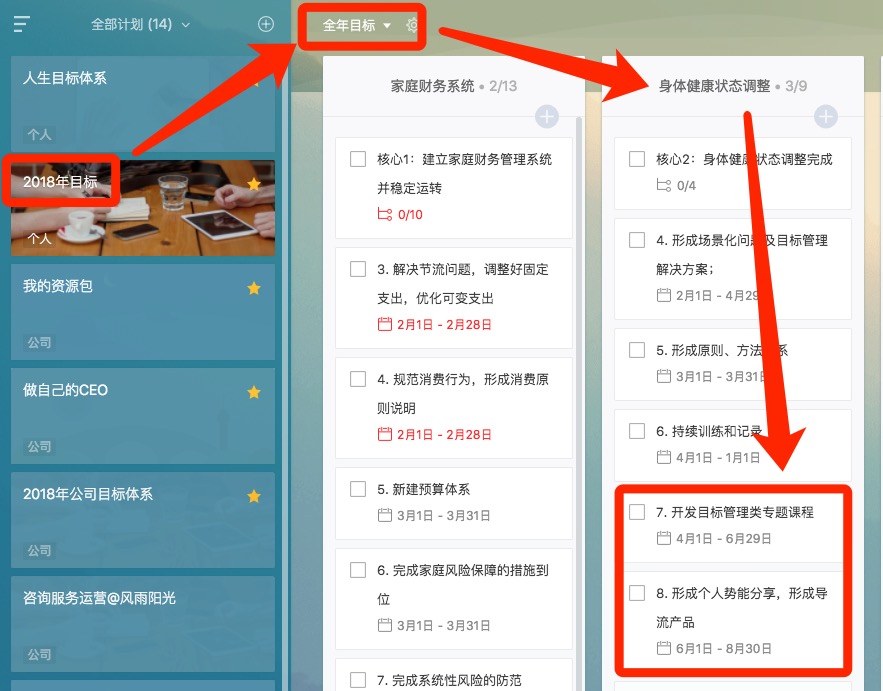Open the 咨询服务运营@风雨阳光 plan
Image resolution: width=883 pixels, height=691 pixels.
[x=143, y=624]
